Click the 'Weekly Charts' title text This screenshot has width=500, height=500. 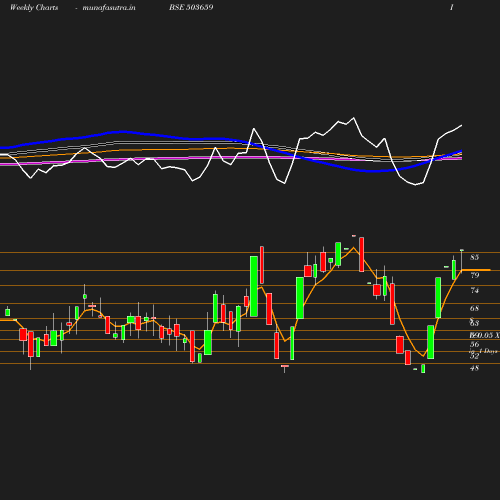[x=34, y=7]
